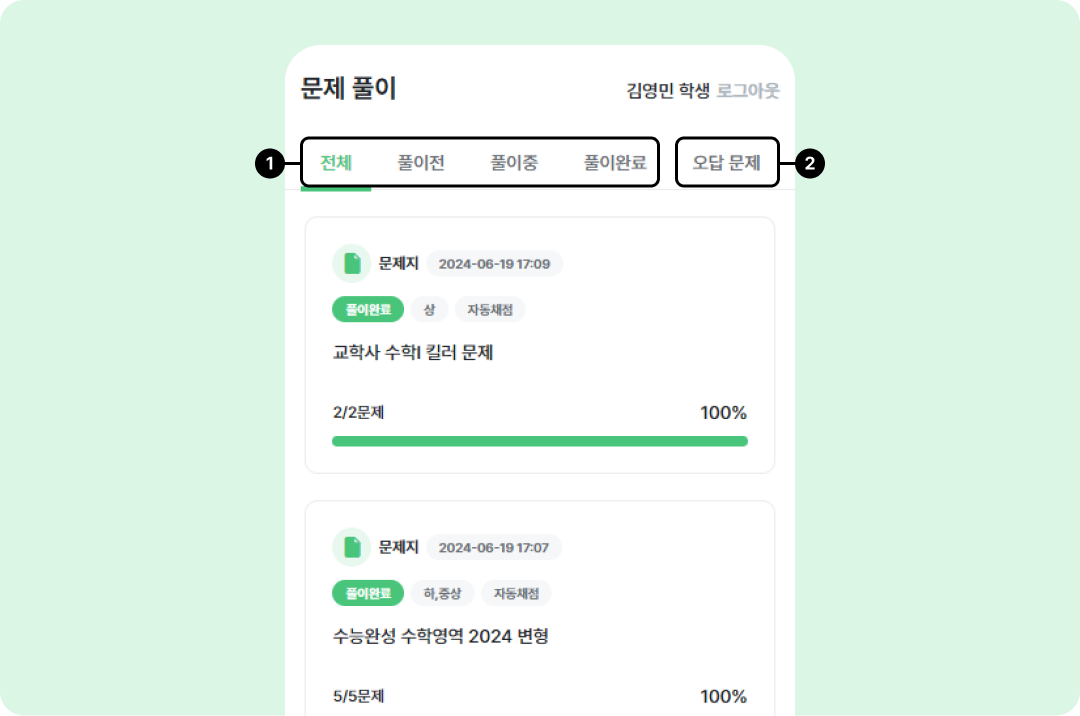The width and height of the screenshot is (1080, 716).
Task: Click the numbered marker 1 badge
Action: [x=269, y=163]
